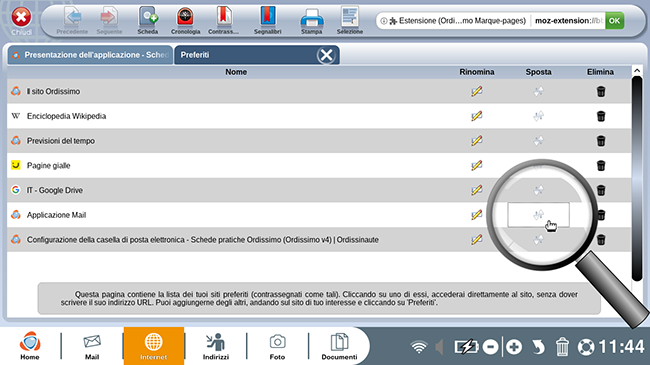Go back with the Precedente button
This screenshot has height=365, width=650.
click(x=72, y=21)
